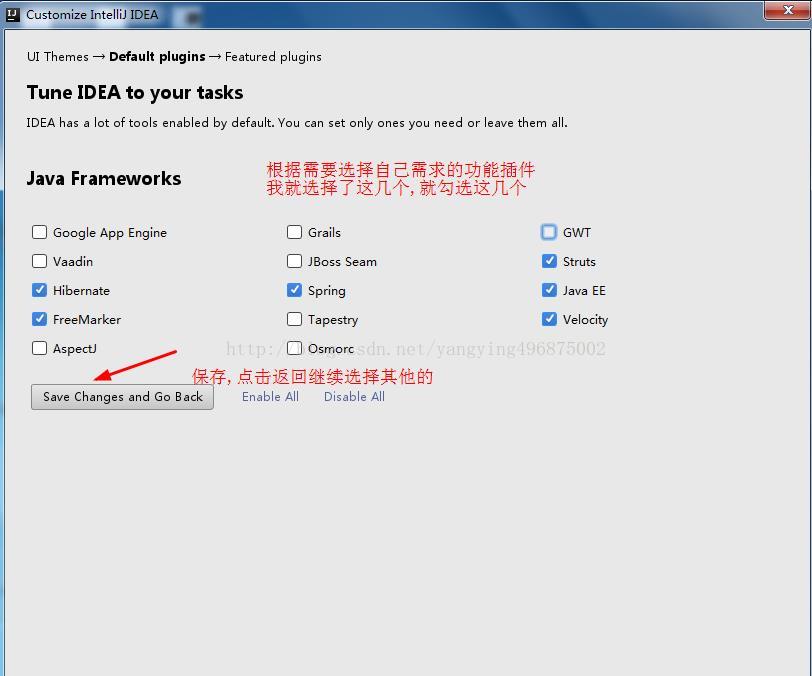Click the Tune IDEA to your tasks heading
Screen dimensions: 812x676
point(135,92)
